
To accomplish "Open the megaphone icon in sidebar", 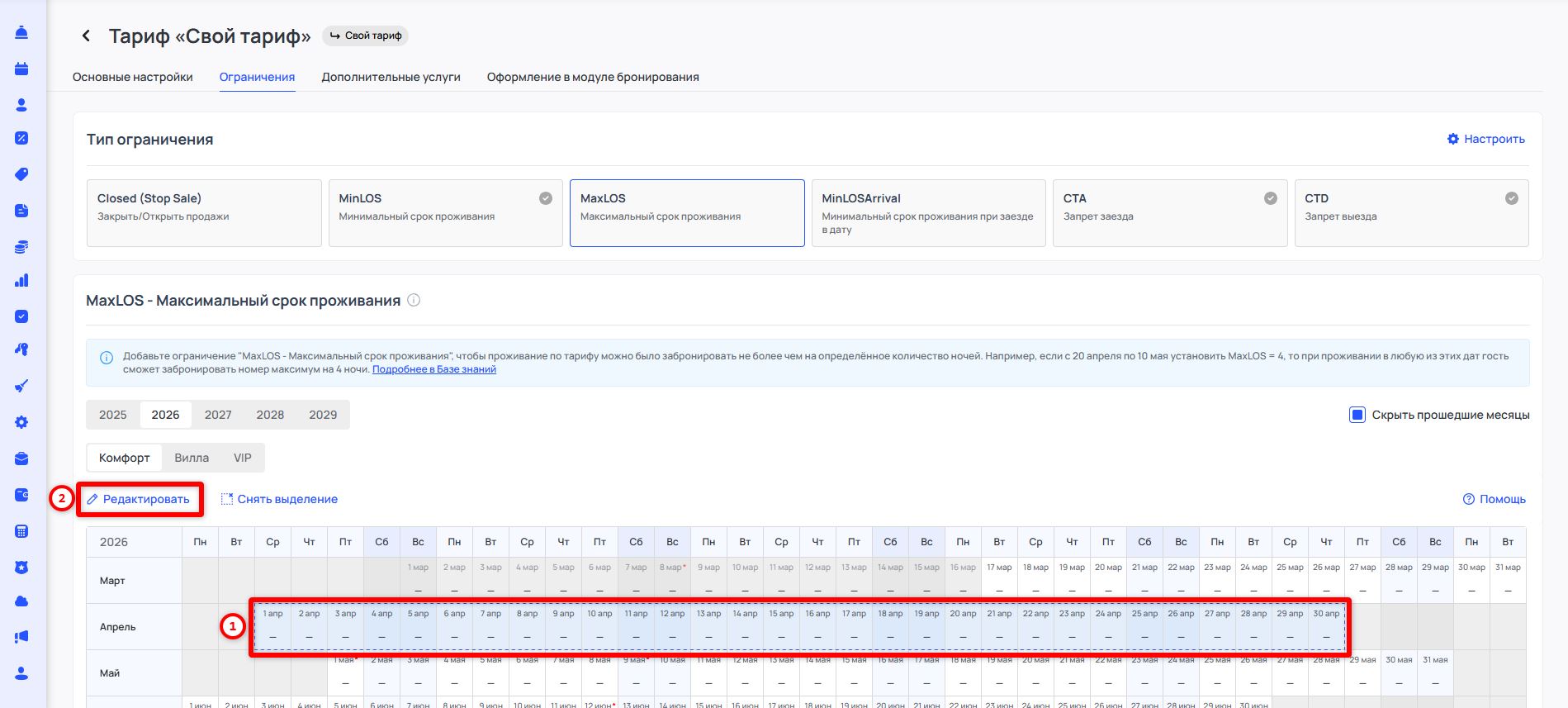I will pos(22,636).
